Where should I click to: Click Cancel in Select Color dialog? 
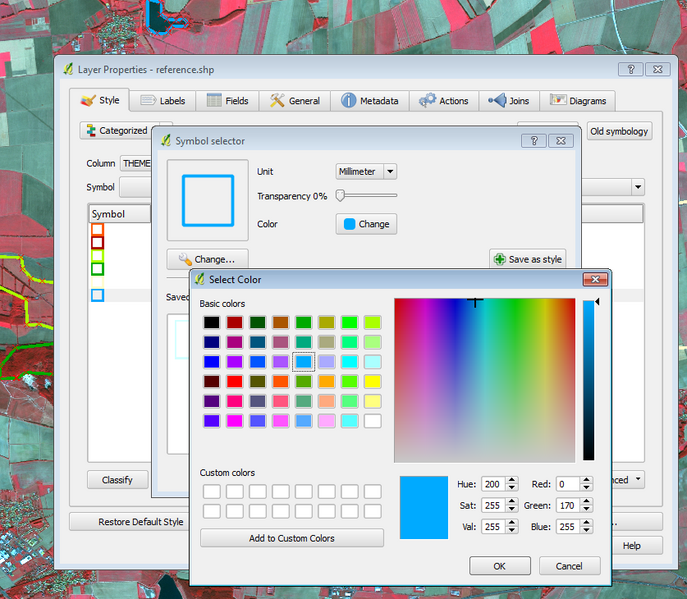(x=570, y=566)
